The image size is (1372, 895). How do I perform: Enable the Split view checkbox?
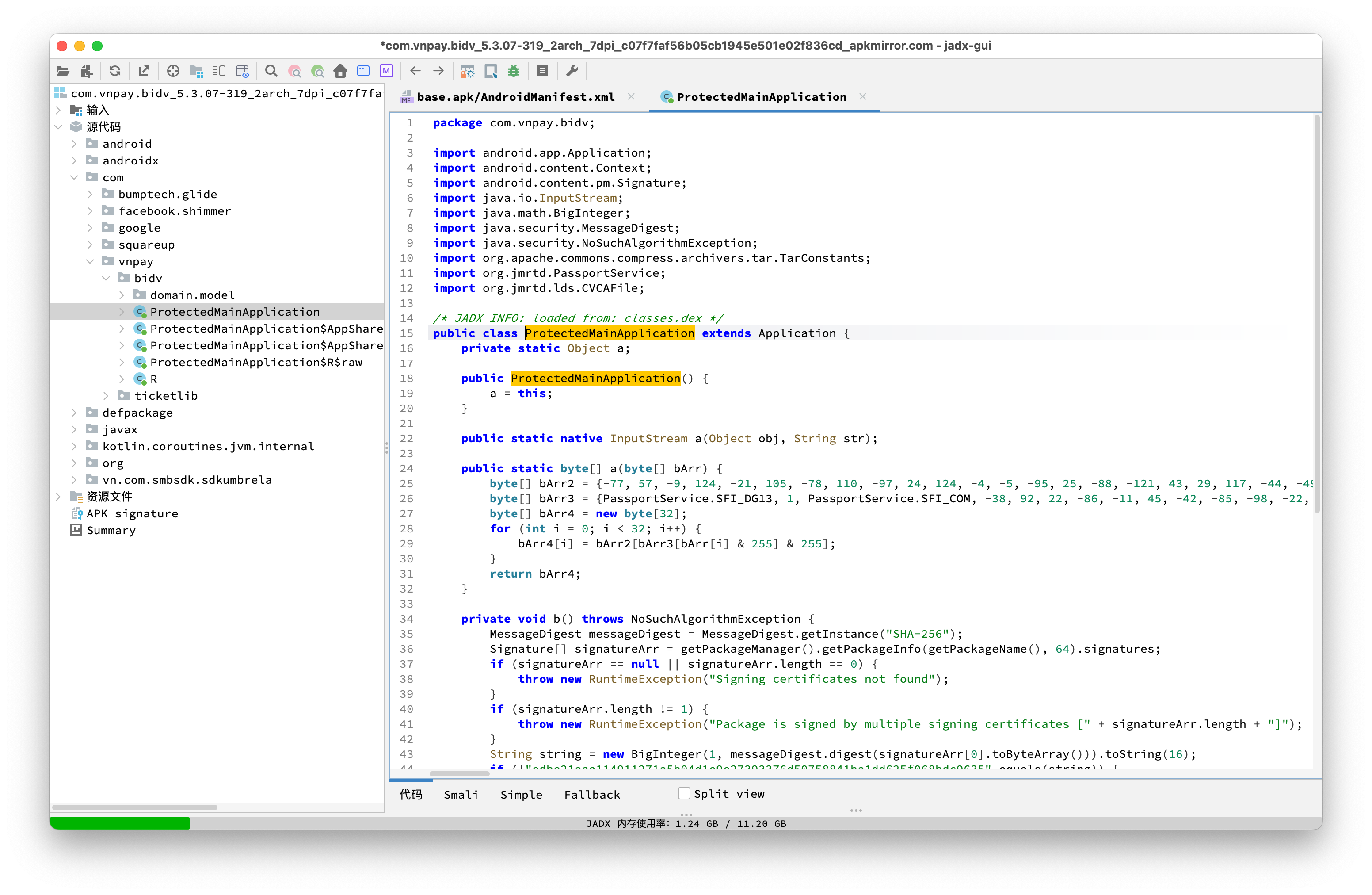click(684, 793)
